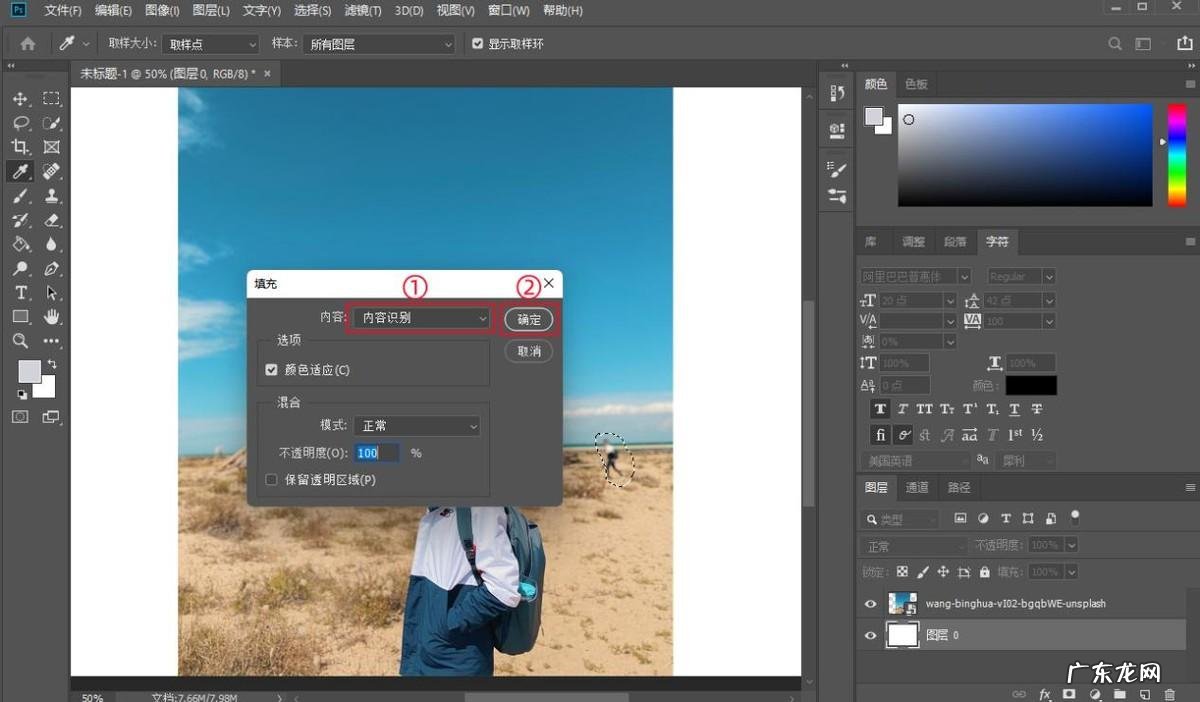Image resolution: width=1200 pixels, height=702 pixels.
Task: Toggle the 颜色适应 checkbox
Action: 271,370
